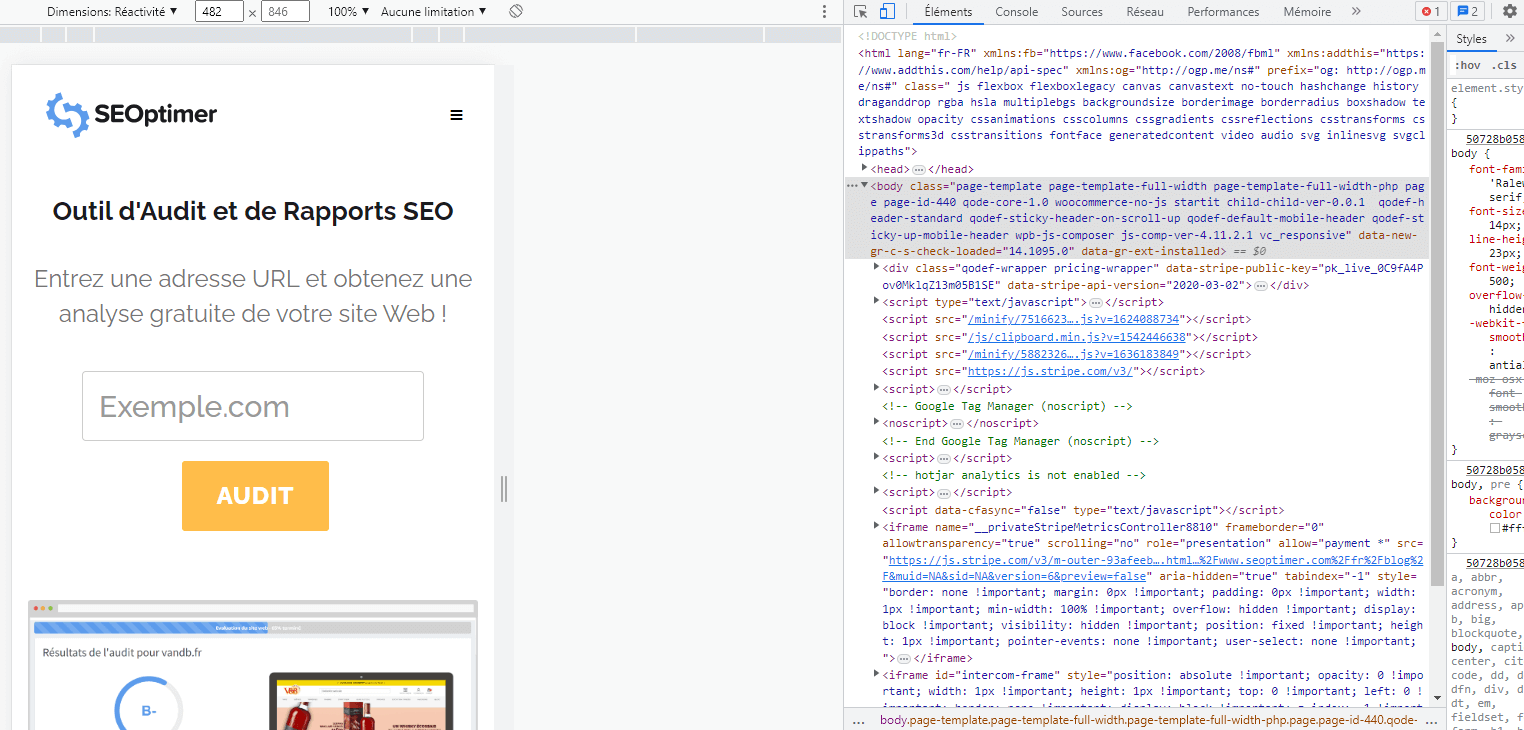Viewport: 1524px width, 730px height.
Task: Switch to the Réseau tab
Action: 1145,12
